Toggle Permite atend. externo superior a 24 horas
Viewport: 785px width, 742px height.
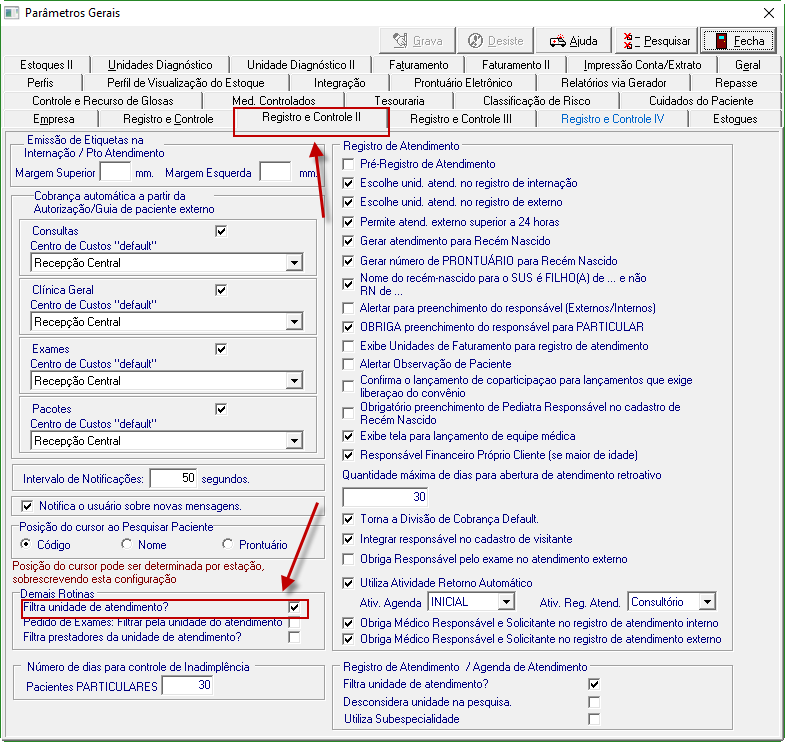pyautogui.click(x=348, y=222)
